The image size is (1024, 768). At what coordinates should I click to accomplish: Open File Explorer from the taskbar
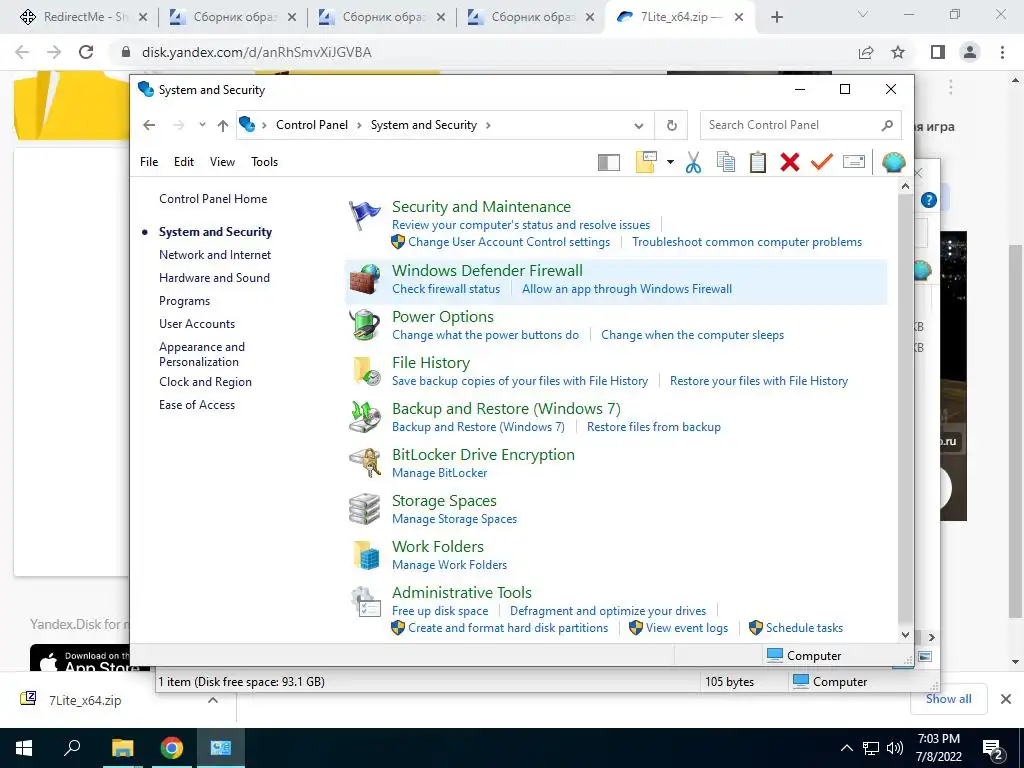pyautogui.click(x=122, y=748)
